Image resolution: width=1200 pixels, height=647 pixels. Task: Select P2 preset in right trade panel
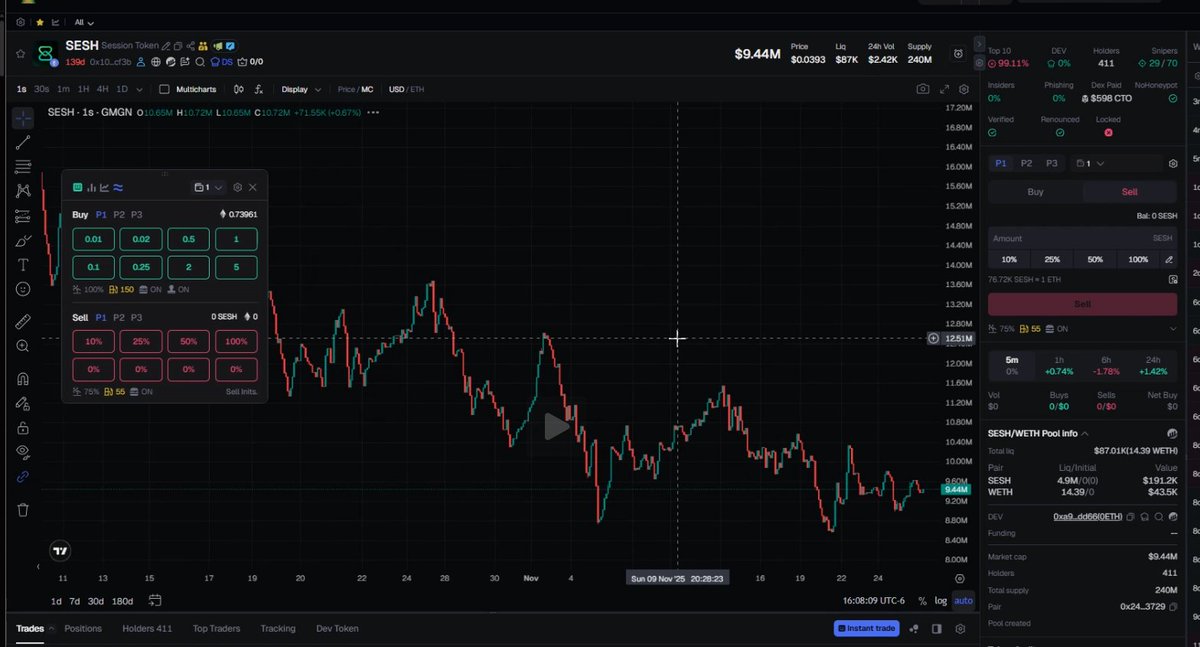click(1026, 163)
